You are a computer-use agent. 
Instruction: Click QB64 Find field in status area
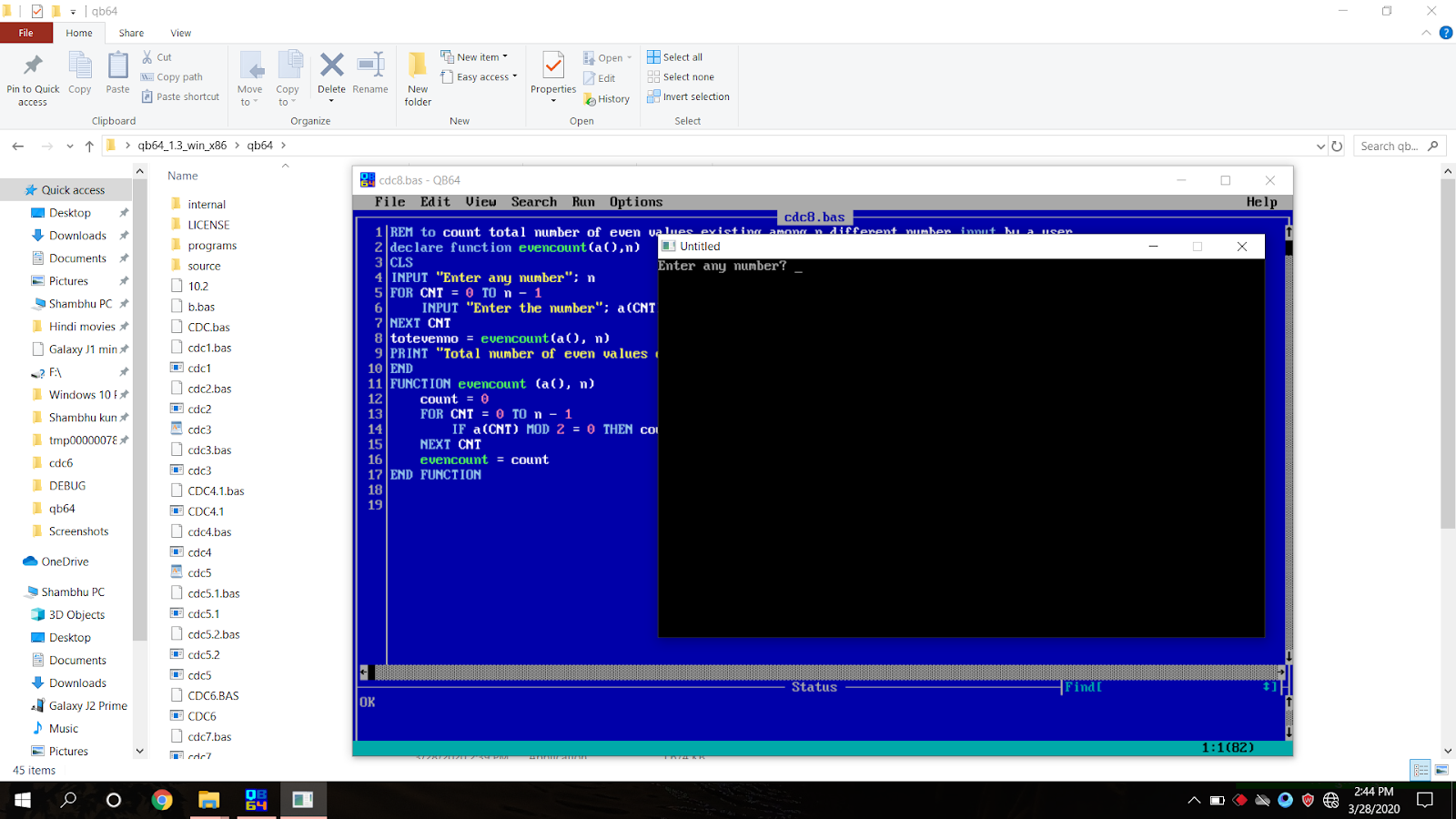click(1170, 687)
